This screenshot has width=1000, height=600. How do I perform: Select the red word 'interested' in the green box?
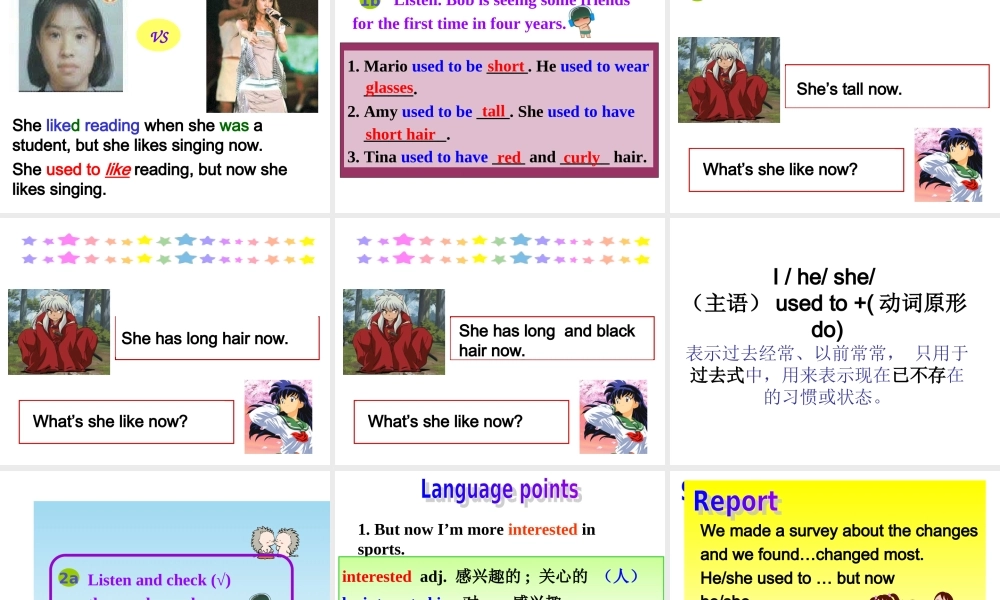376,576
